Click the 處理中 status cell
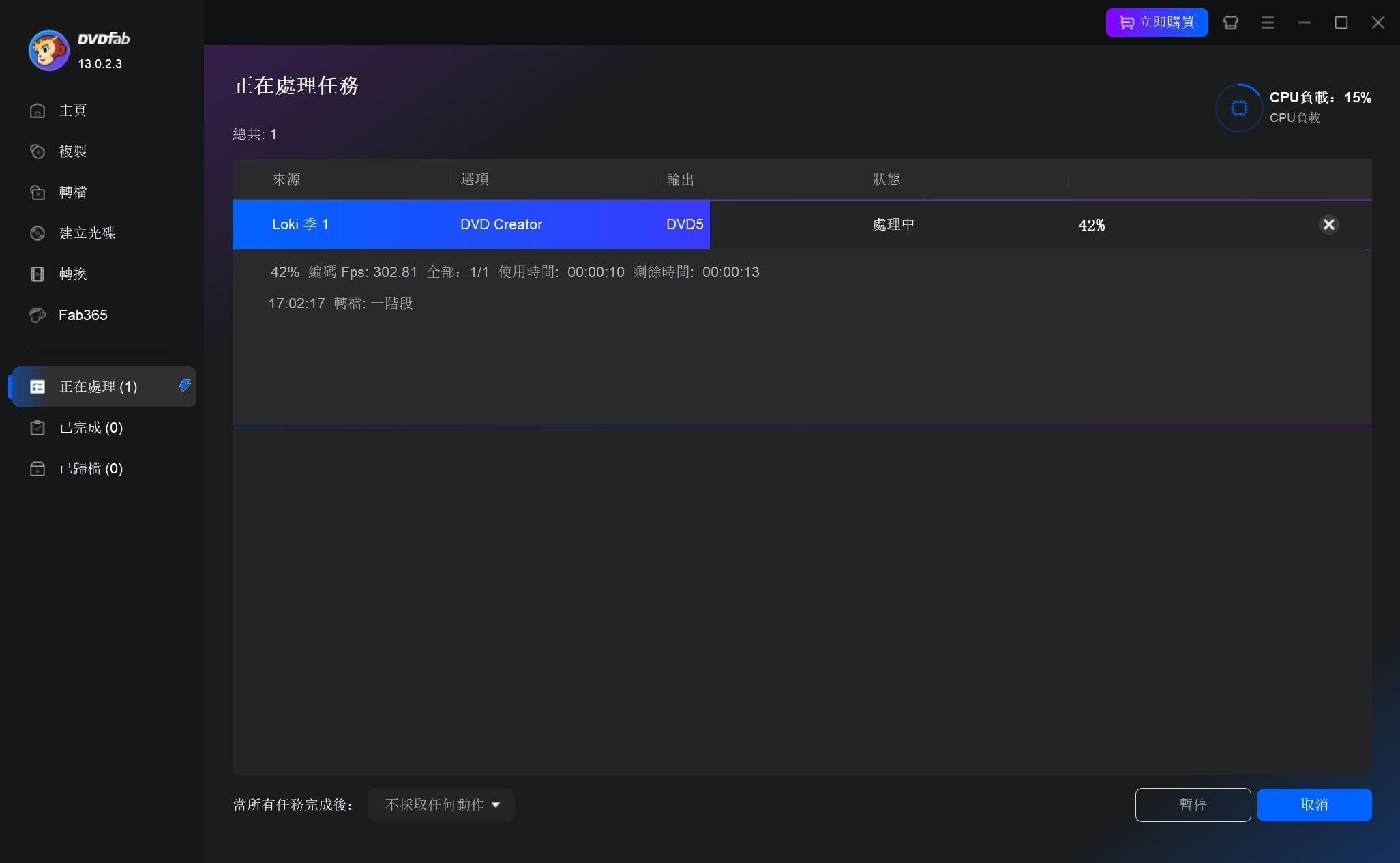This screenshot has width=1400, height=863. pos(893,224)
